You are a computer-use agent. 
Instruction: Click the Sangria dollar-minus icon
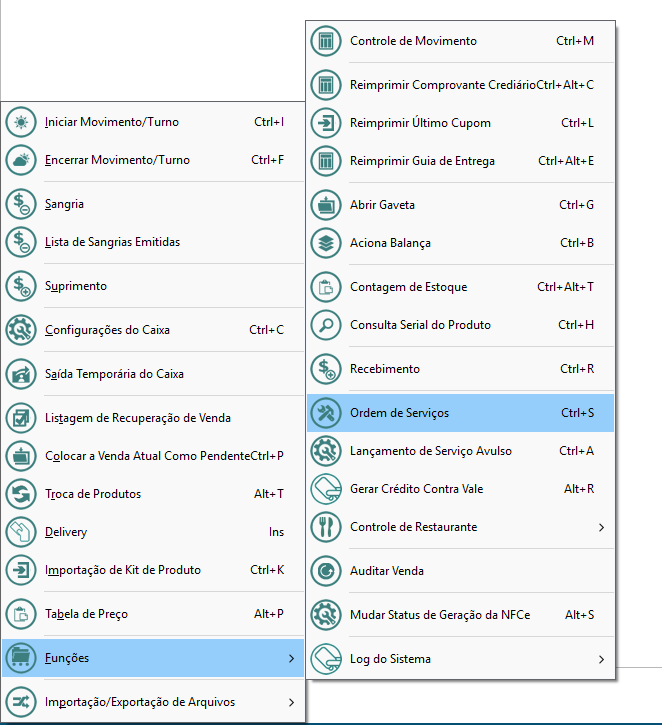click(x=20, y=204)
